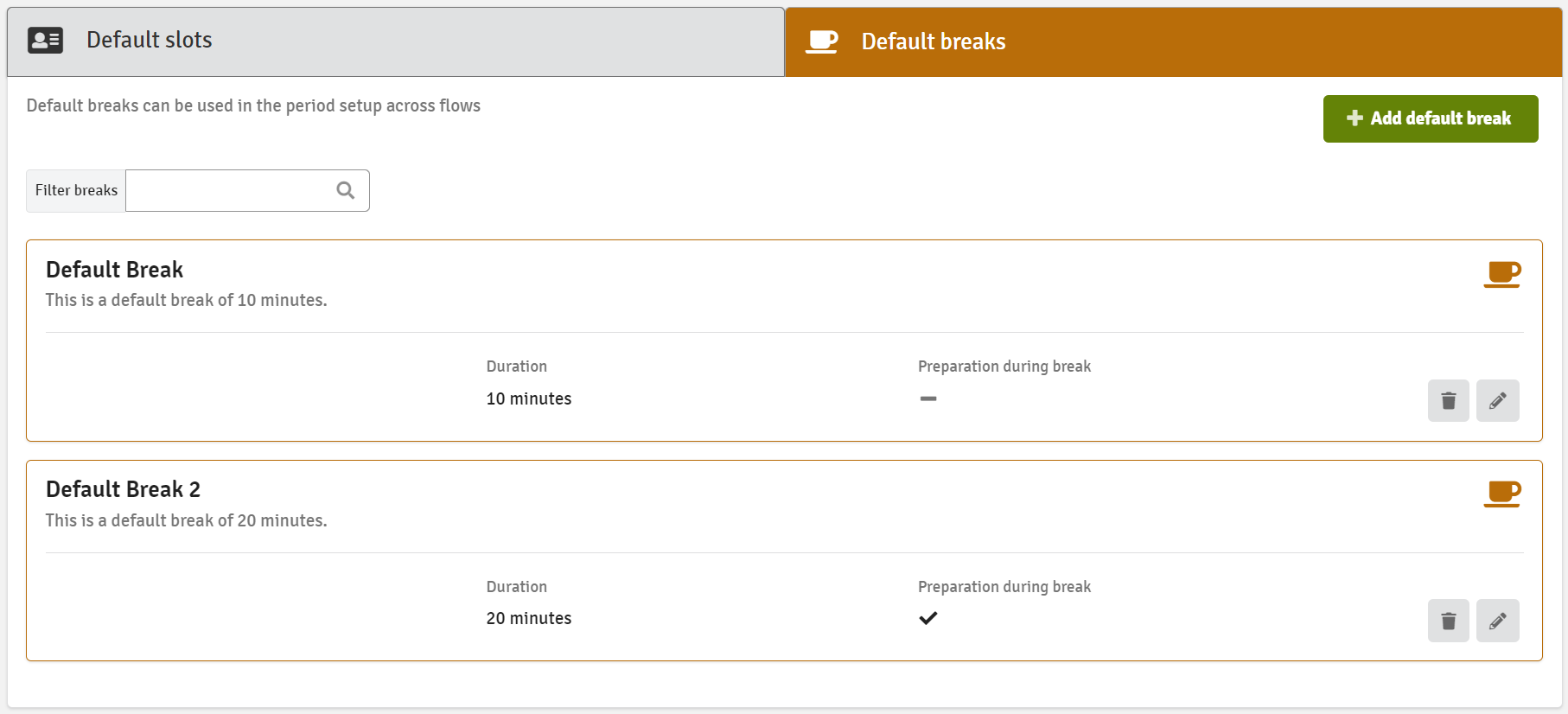The height and width of the screenshot is (714, 1568).
Task: Delete the Default Break using trash icon
Action: click(1449, 400)
